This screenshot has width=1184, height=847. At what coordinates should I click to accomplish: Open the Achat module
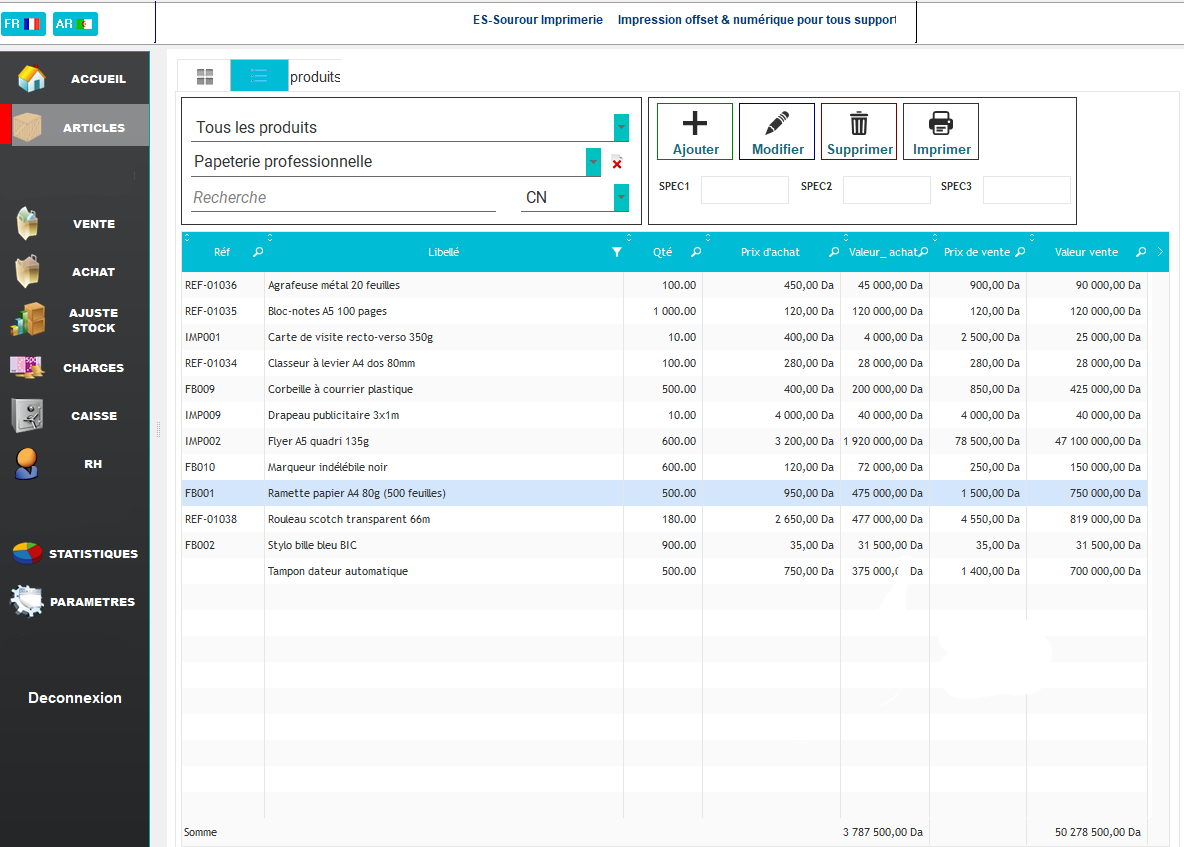(x=93, y=271)
